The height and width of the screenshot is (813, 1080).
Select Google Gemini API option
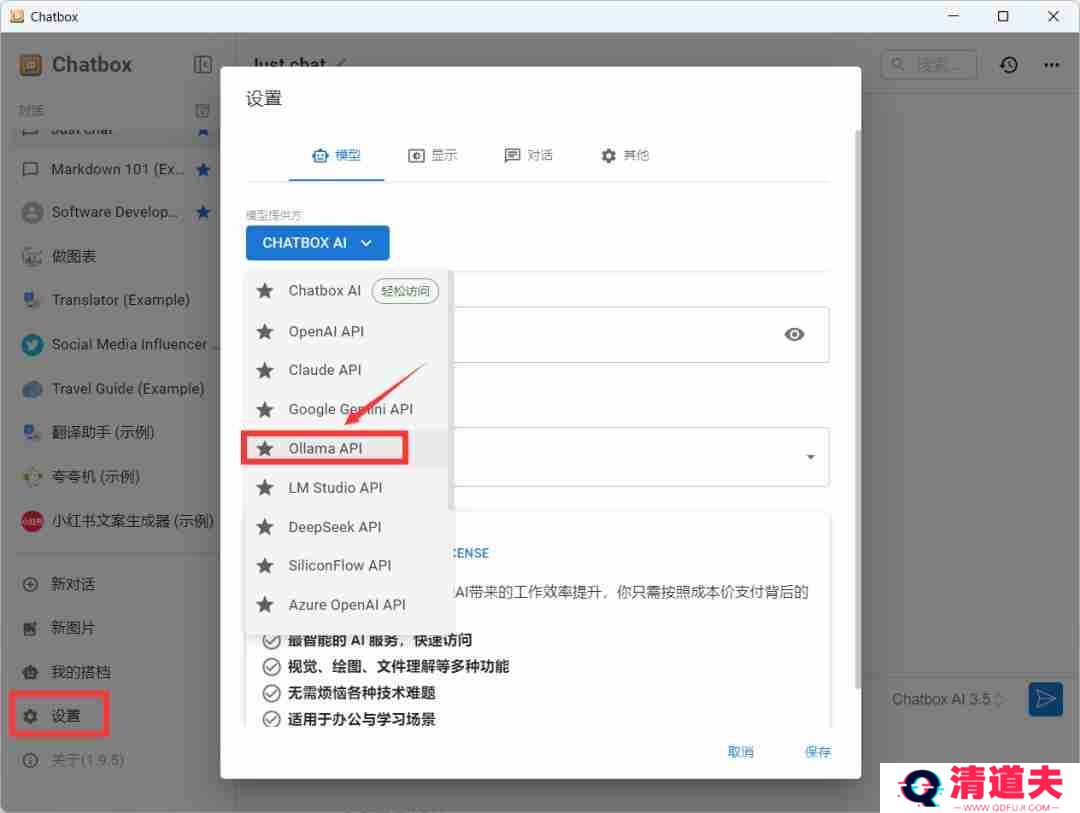tap(346, 409)
